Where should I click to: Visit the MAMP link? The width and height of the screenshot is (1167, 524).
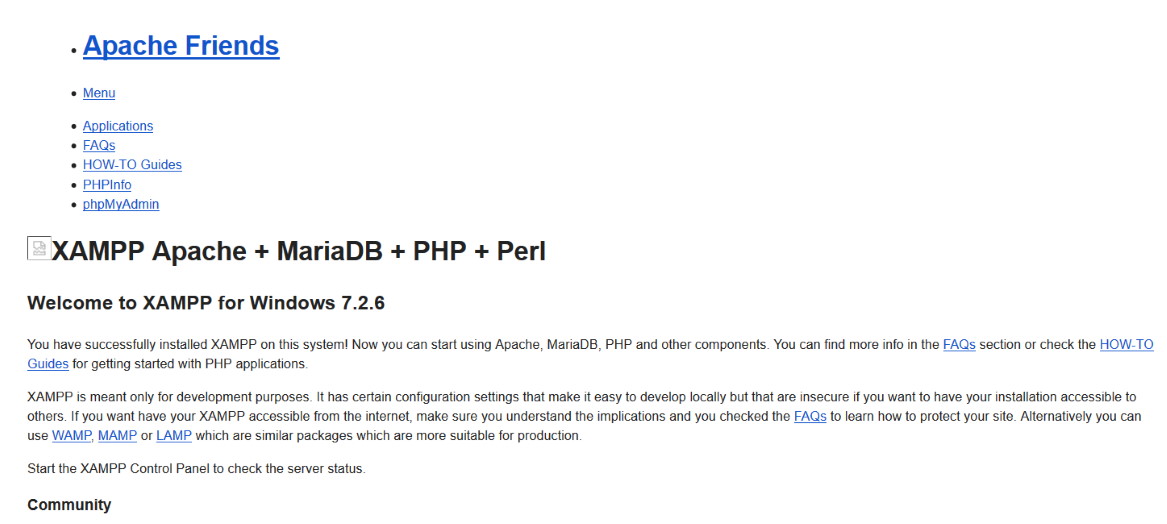117,436
